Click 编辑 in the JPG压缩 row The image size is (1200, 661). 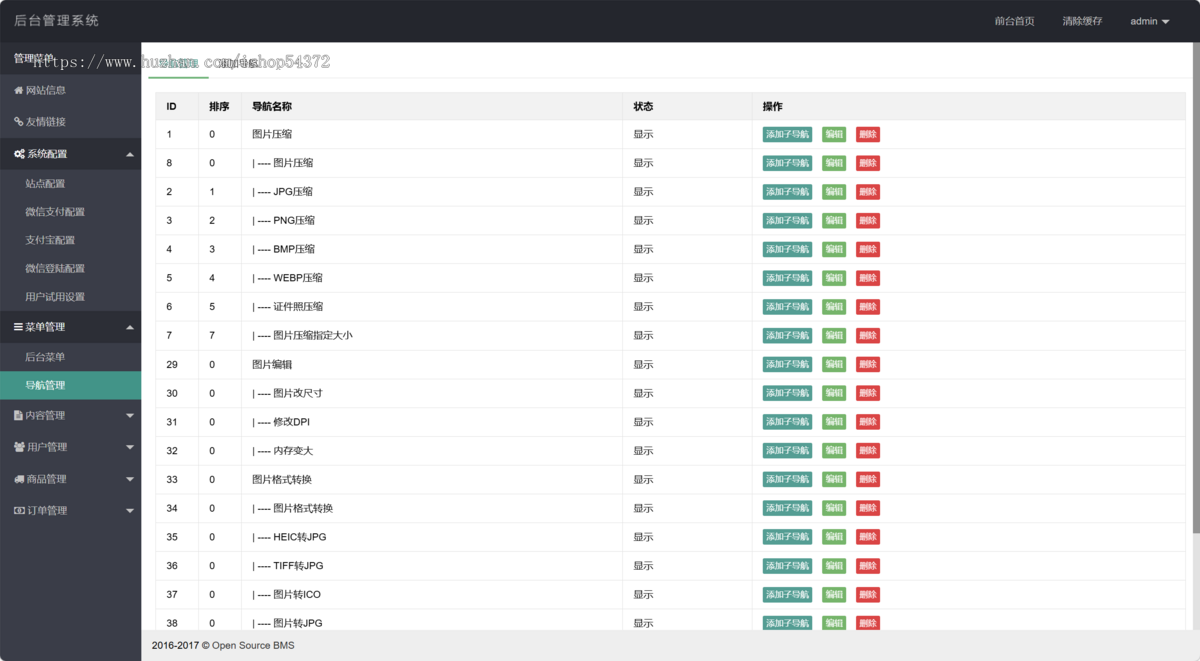click(x=834, y=192)
